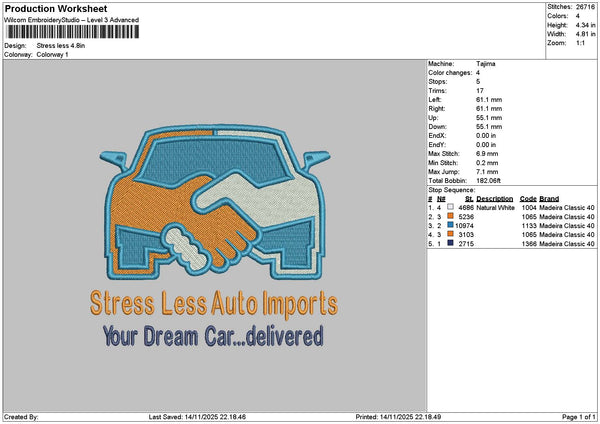Click the barcode under the worksheet title
600x424 pixels.
[x=79, y=34]
